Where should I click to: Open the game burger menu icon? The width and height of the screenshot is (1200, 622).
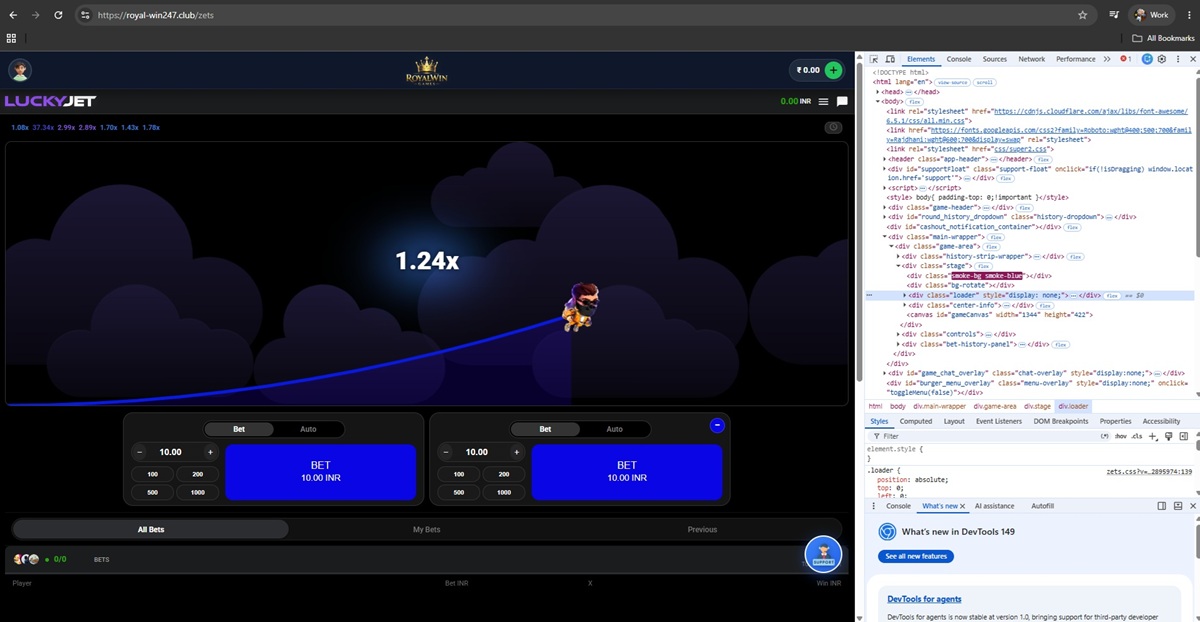tap(823, 101)
